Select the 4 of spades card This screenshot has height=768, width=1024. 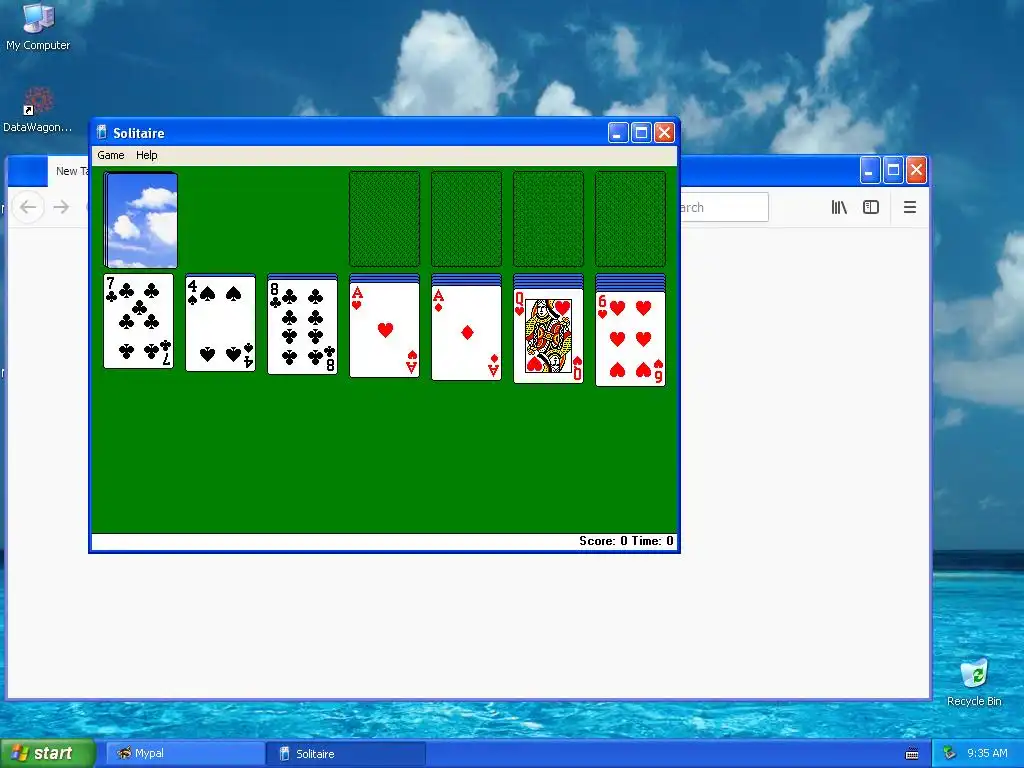tap(220, 323)
